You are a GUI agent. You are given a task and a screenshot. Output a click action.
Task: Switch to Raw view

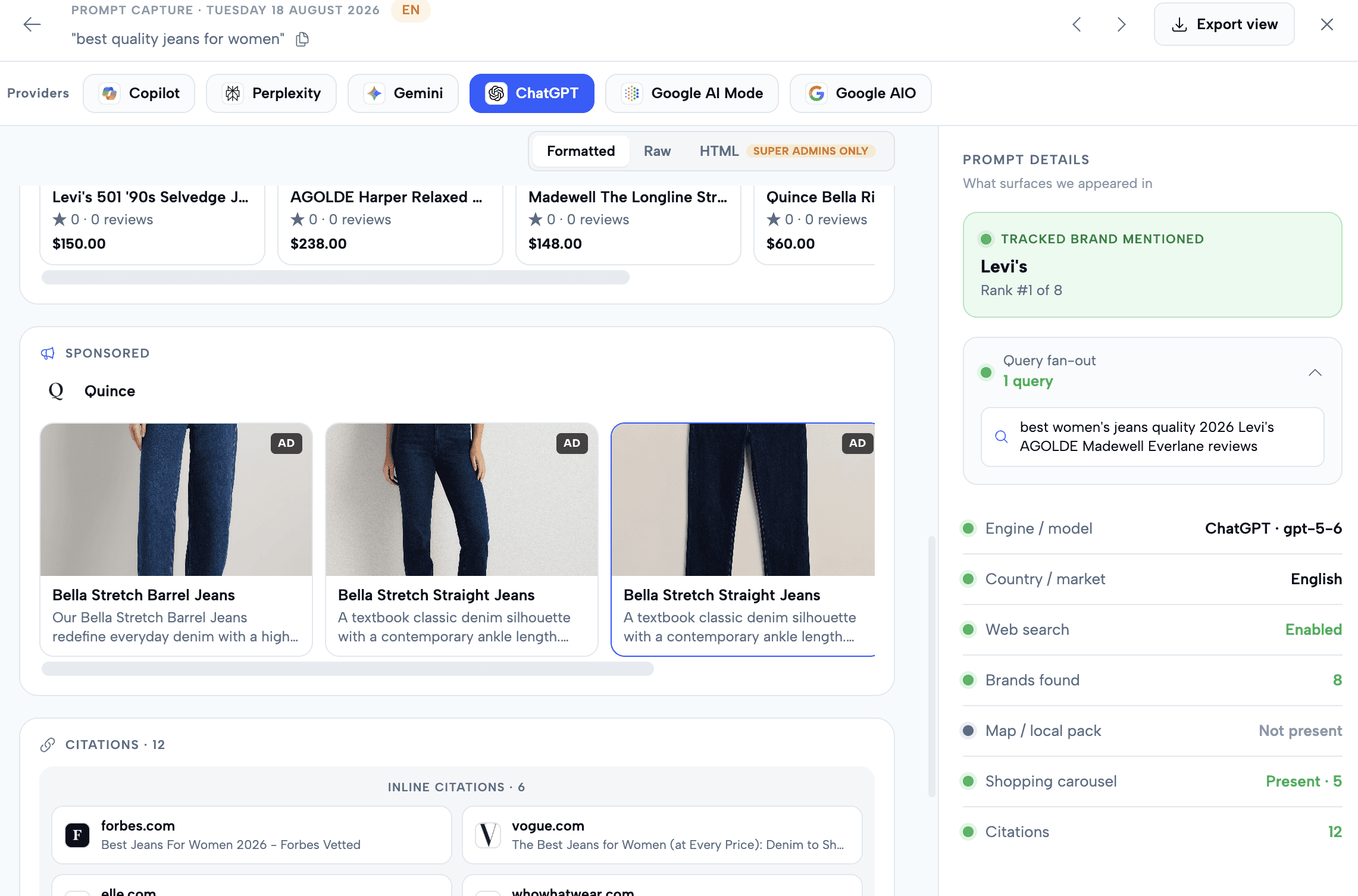(x=657, y=151)
